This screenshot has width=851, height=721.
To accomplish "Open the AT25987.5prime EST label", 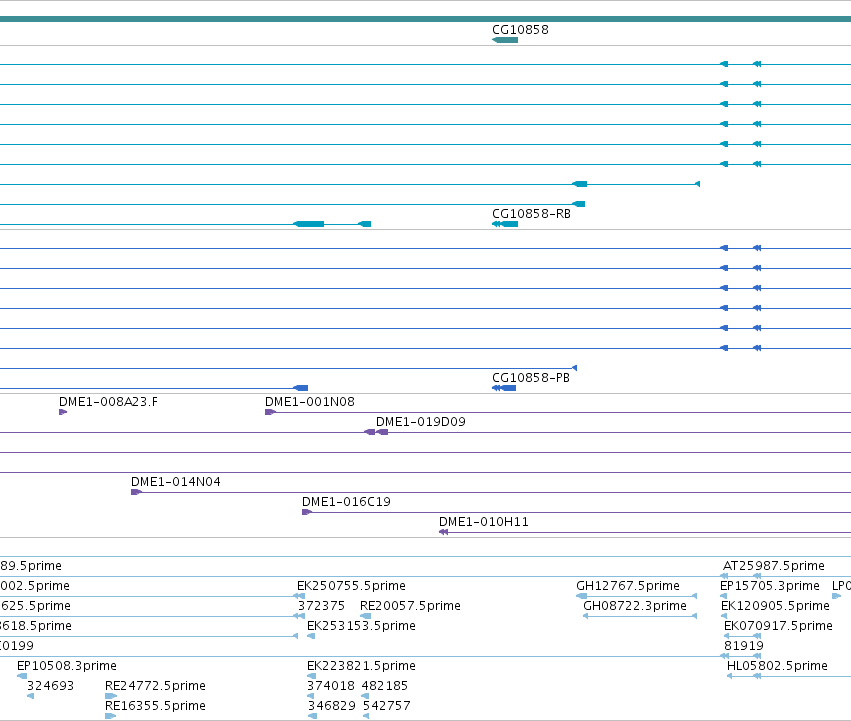I will coord(773,566).
